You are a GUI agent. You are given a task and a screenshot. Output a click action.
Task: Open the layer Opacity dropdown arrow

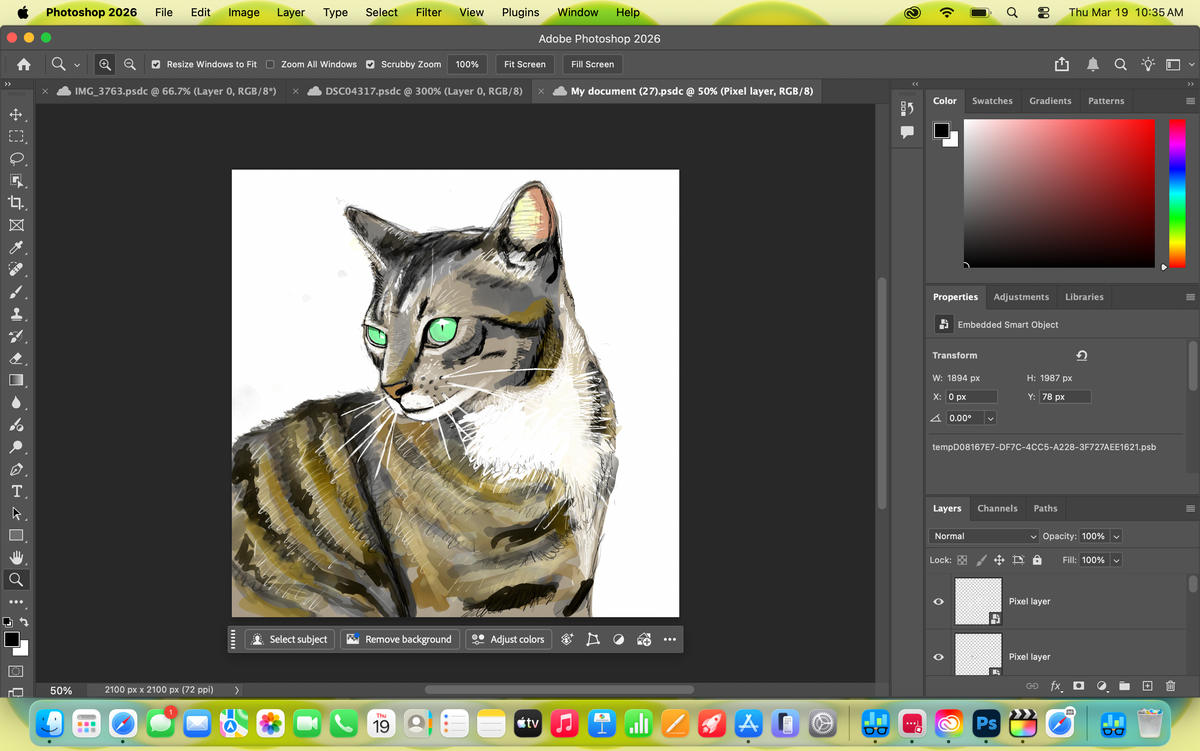(1116, 536)
